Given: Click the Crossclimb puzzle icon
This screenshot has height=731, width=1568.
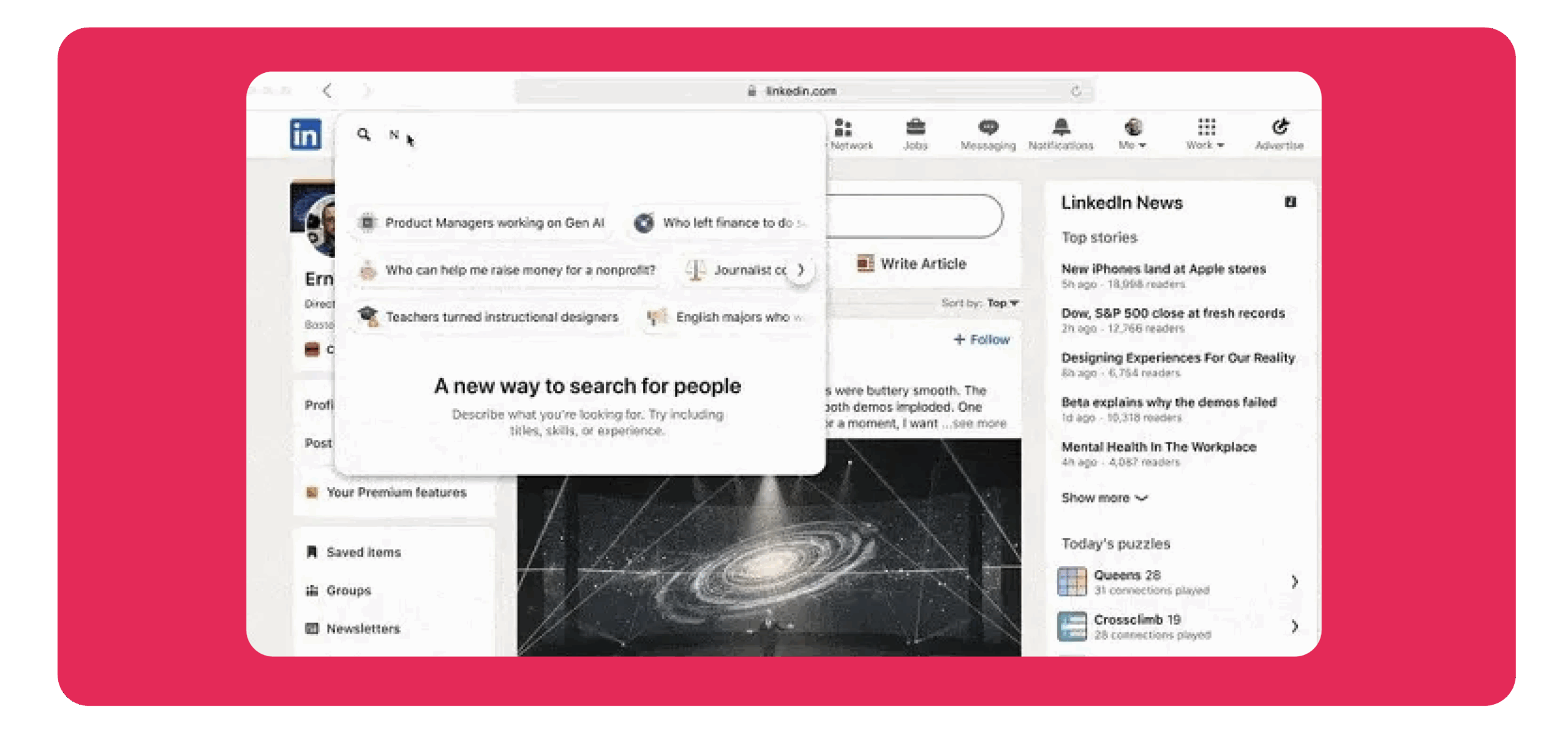Looking at the screenshot, I should click(x=1072, y=626).
